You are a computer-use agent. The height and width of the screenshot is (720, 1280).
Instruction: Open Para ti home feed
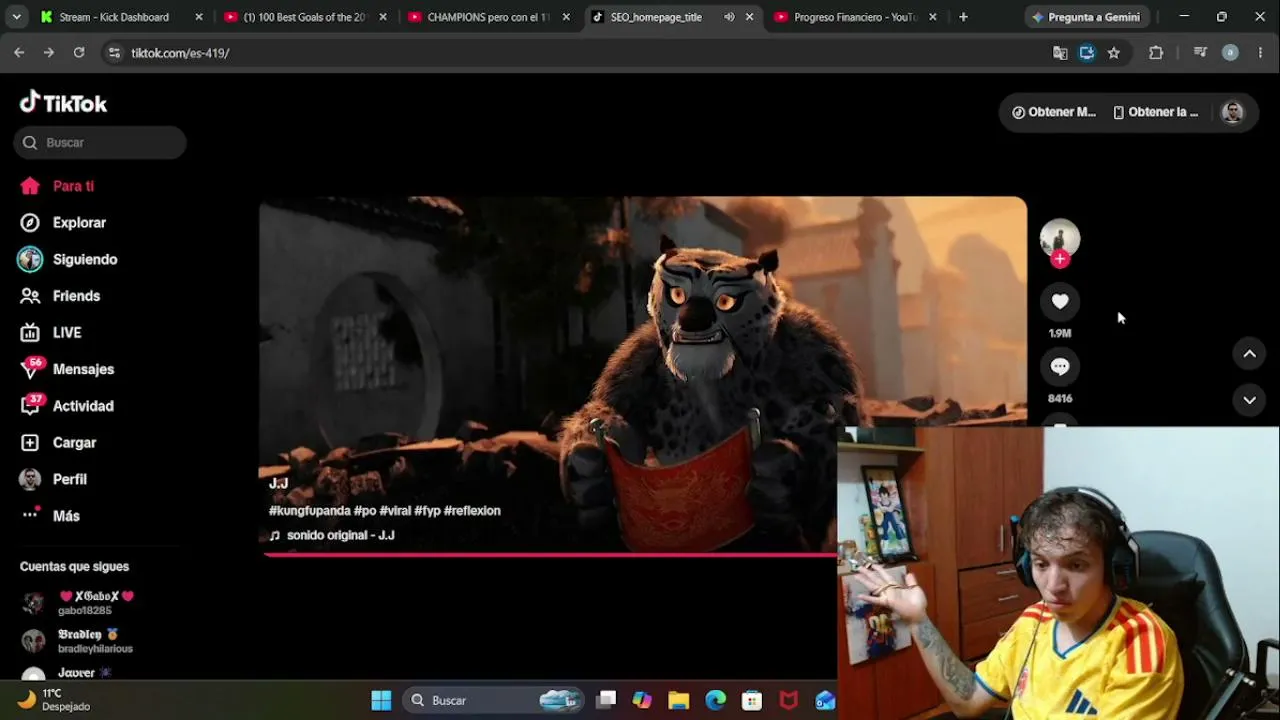click(x=57, y=186)
